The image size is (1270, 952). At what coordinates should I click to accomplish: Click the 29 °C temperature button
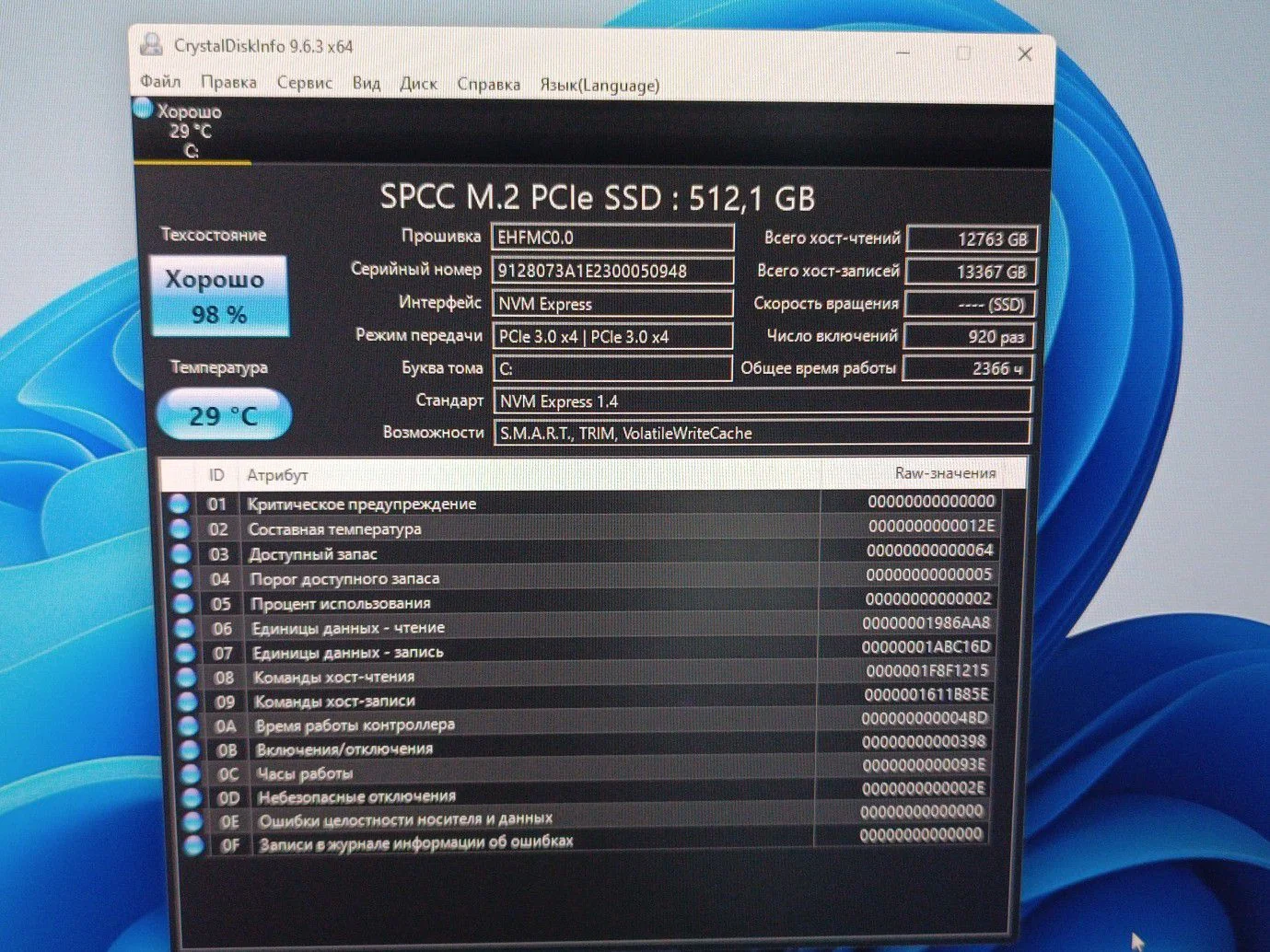224,415
